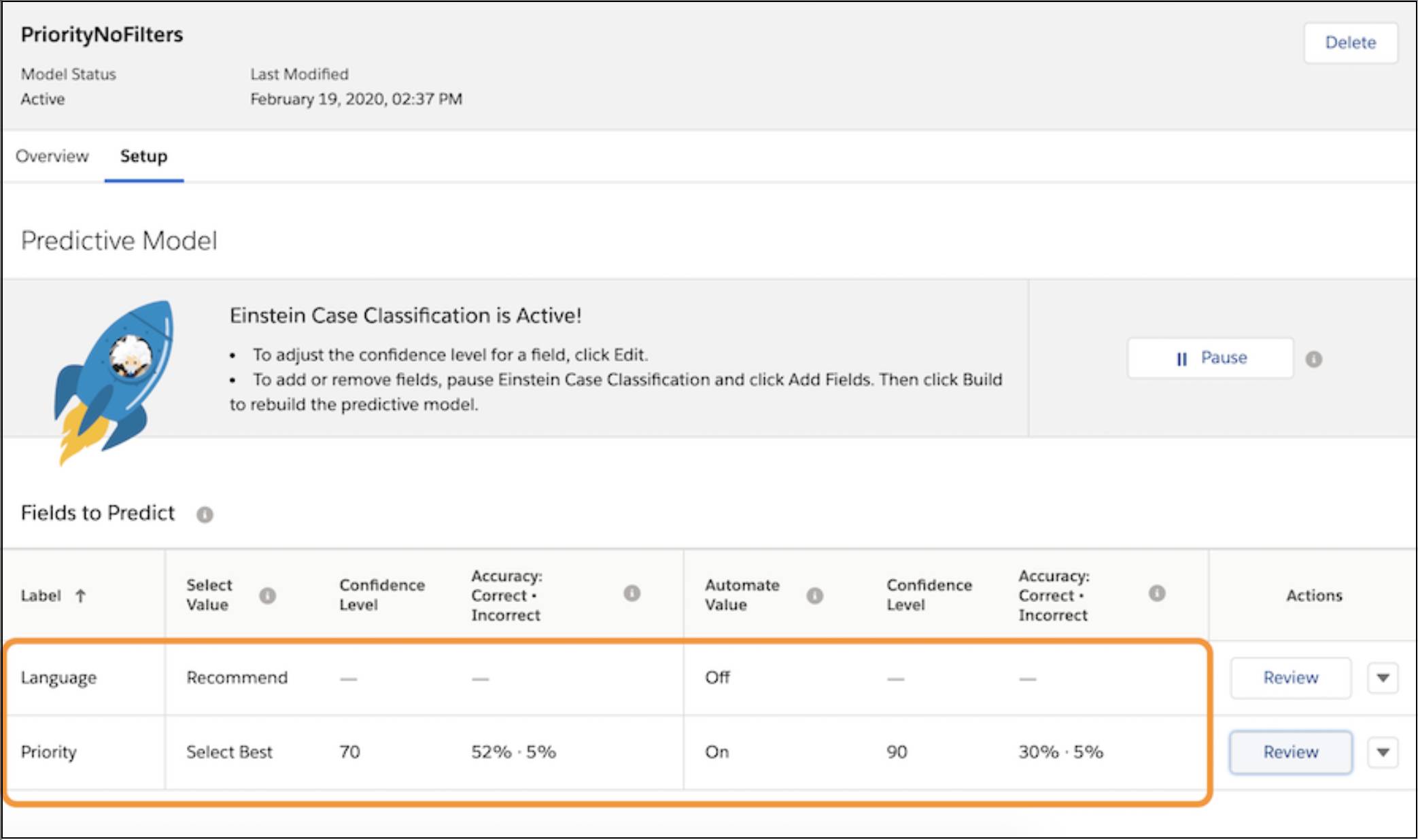Viewport: 1418px width, 840px height.
Task: Click the Predictive Model heading
Action: pos(119,241)
